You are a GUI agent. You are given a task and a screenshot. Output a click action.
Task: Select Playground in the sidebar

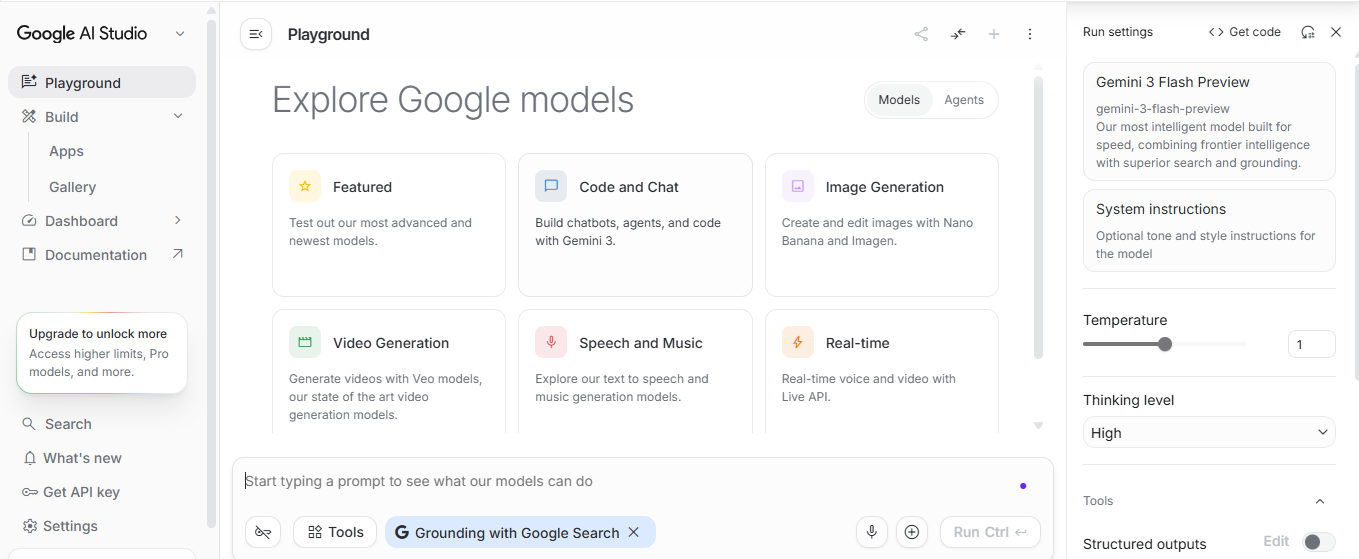click(x=102, y=82)
